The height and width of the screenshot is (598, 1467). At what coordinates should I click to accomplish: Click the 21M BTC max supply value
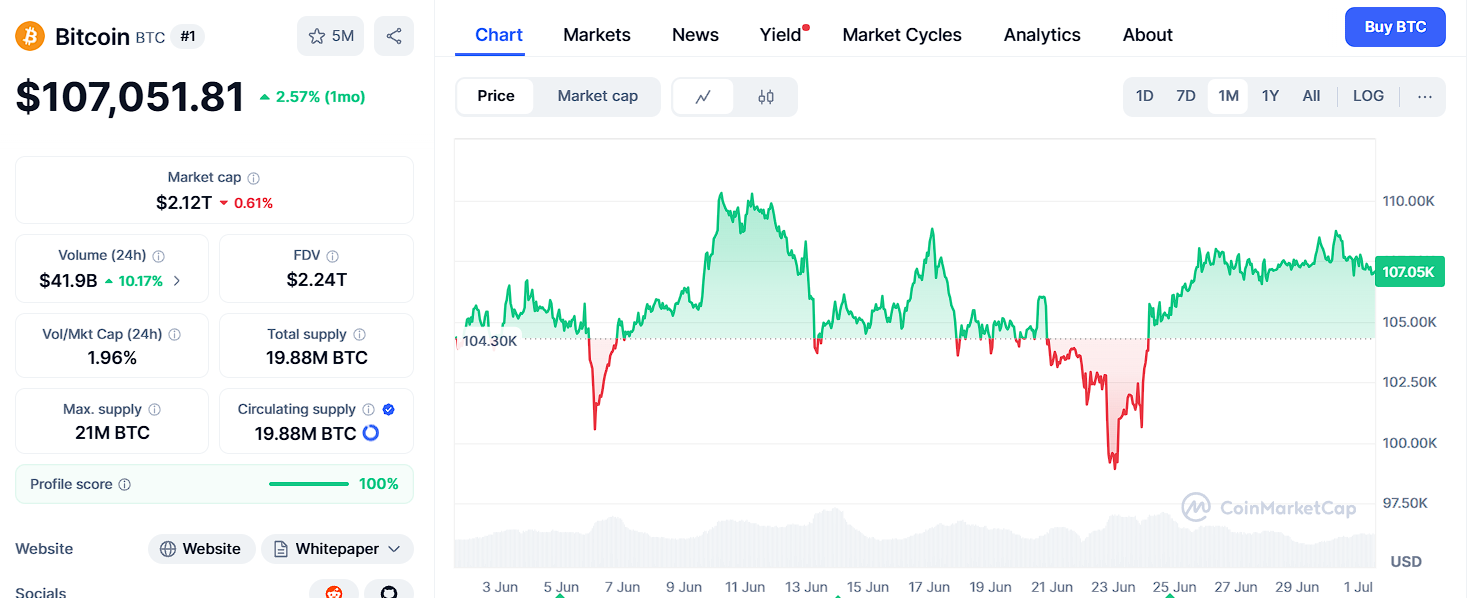(112, 433)
